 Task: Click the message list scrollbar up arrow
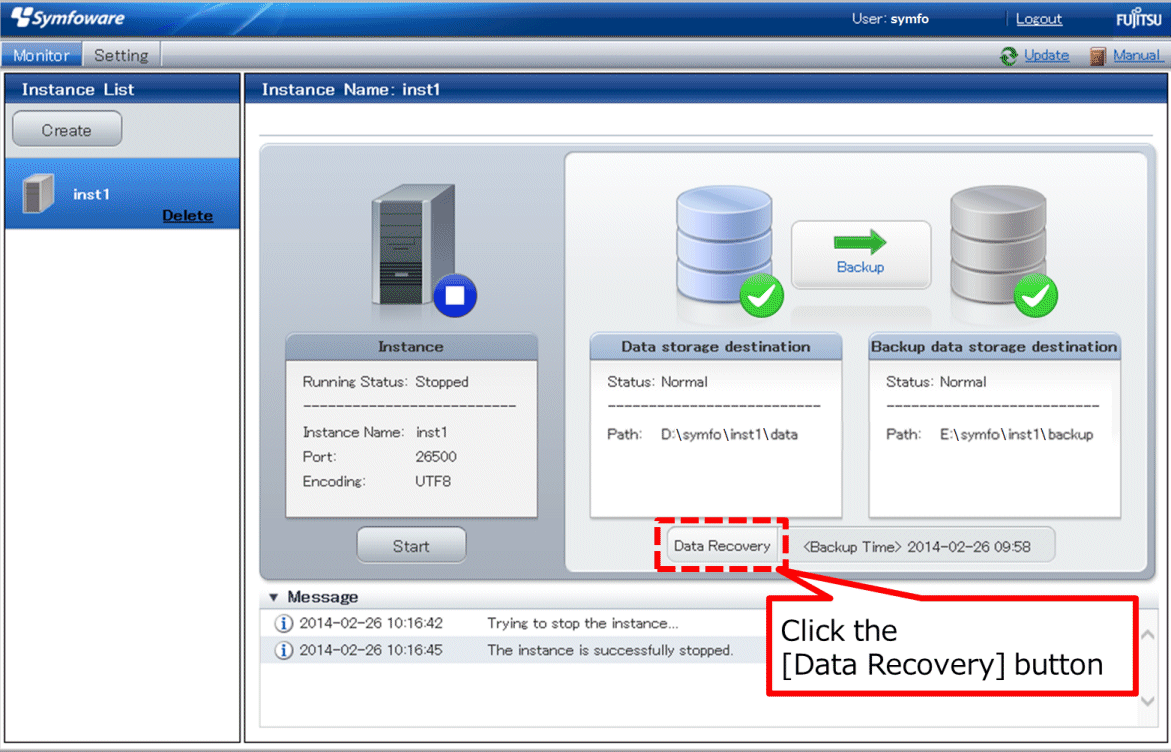coord(1148,635)
